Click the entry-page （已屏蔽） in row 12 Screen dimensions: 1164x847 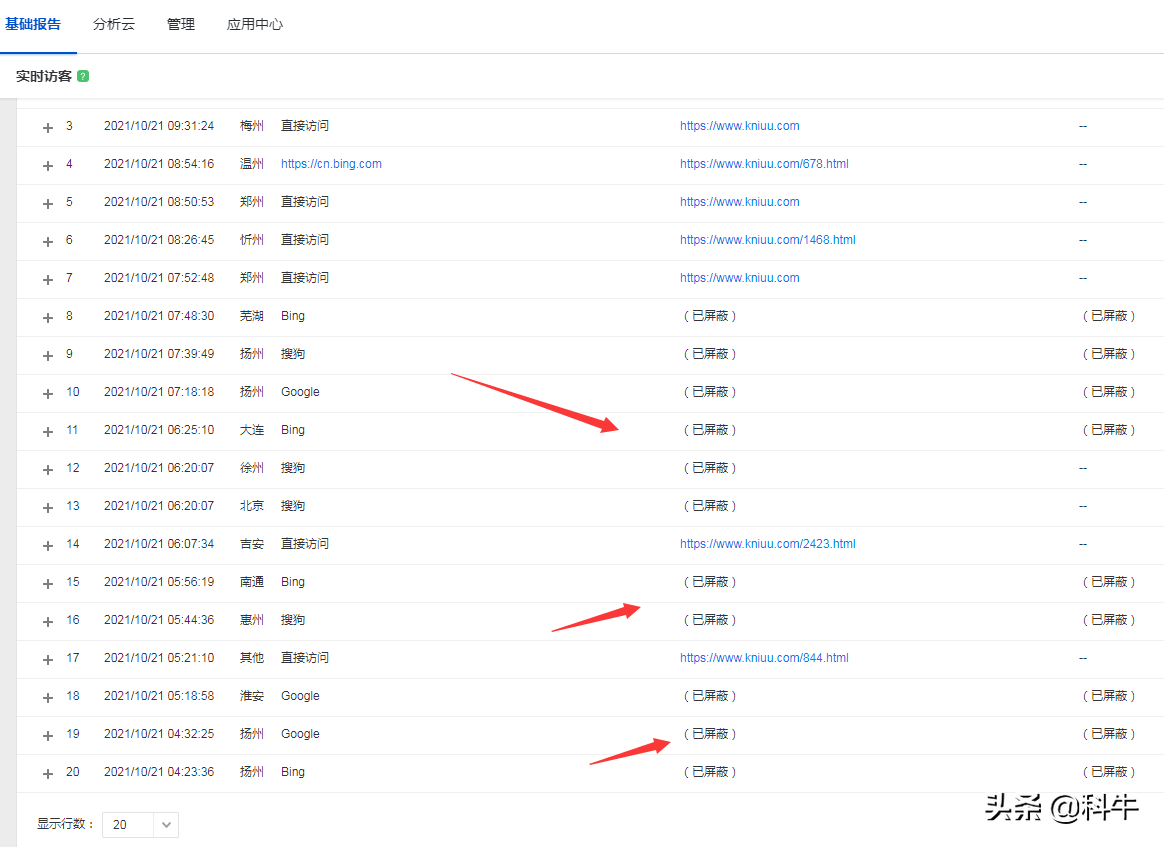coord(710,468)
